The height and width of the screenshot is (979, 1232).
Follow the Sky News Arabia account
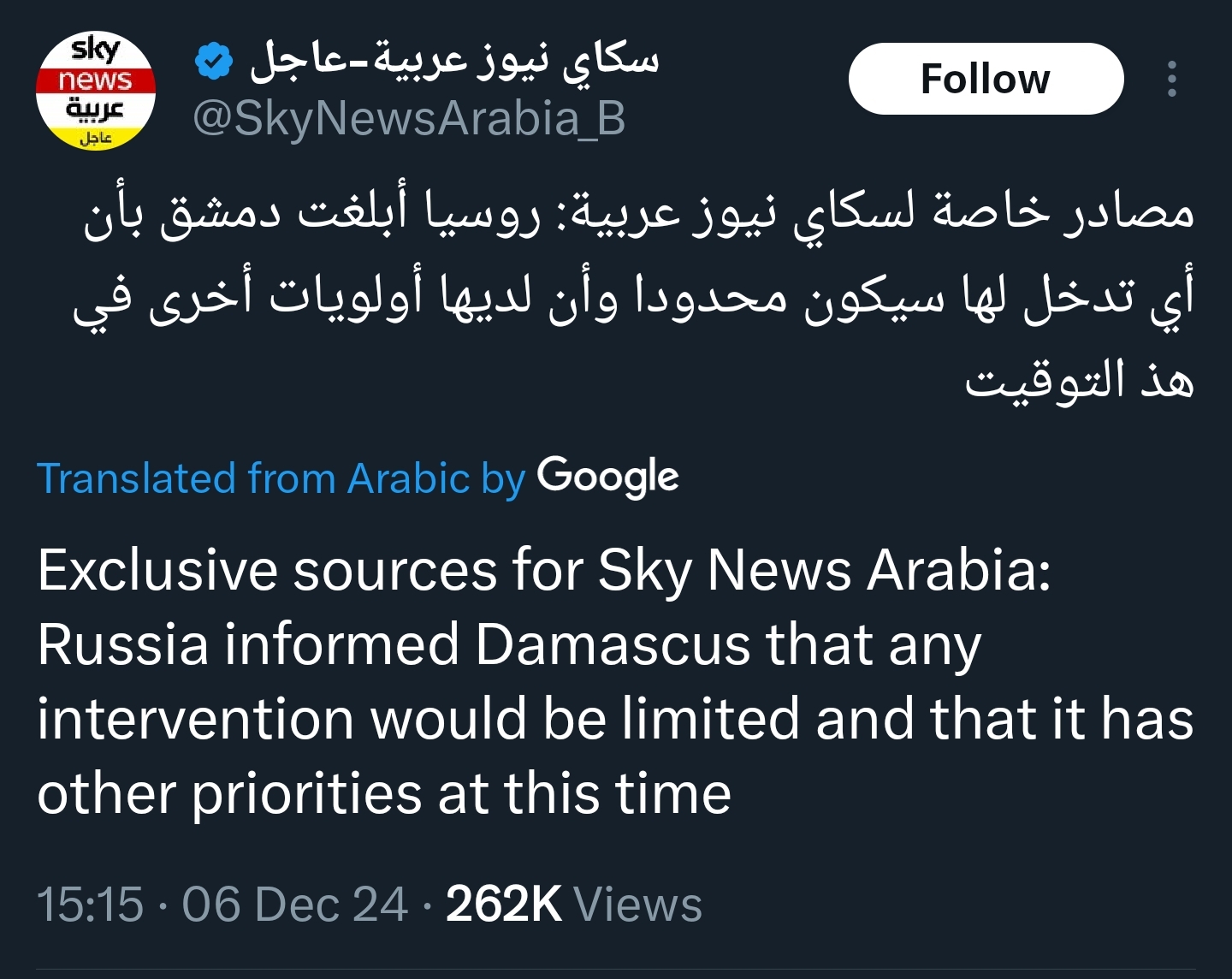(x=985, y=79)
